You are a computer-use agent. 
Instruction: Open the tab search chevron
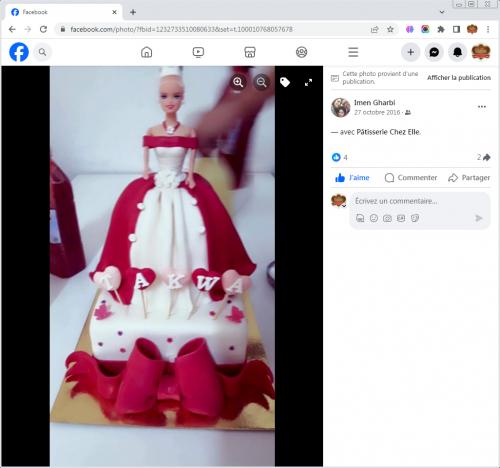tap(442, 12)
